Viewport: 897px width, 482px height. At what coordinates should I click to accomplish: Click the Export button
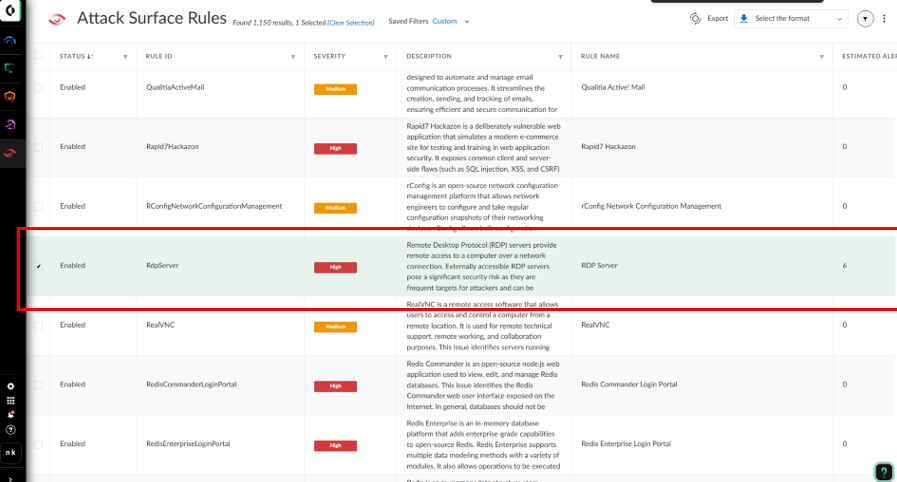coord(709,19)
